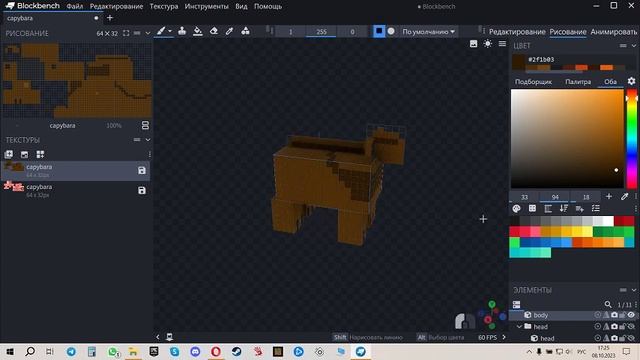Switch to Редактирование mode
The width and height of the screenshot is (640, 360).
[x=517, y=32]
